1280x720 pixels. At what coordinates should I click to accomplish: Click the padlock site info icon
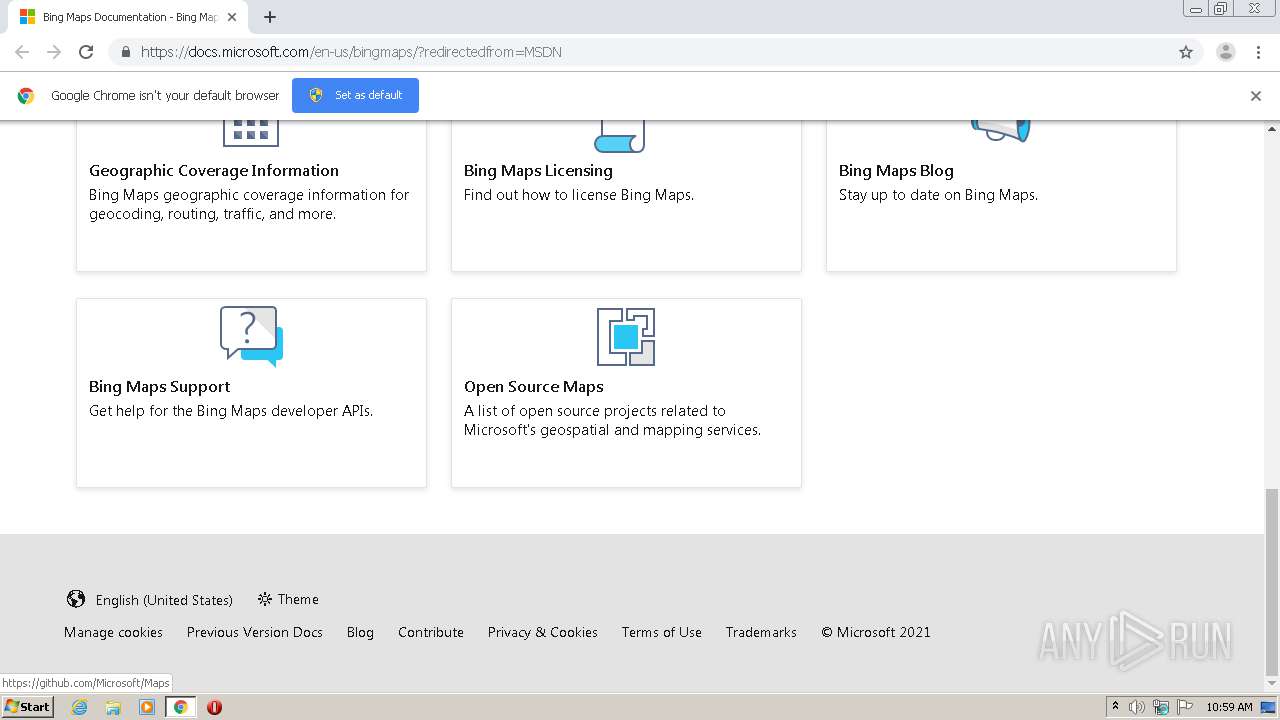coord(125,52)
